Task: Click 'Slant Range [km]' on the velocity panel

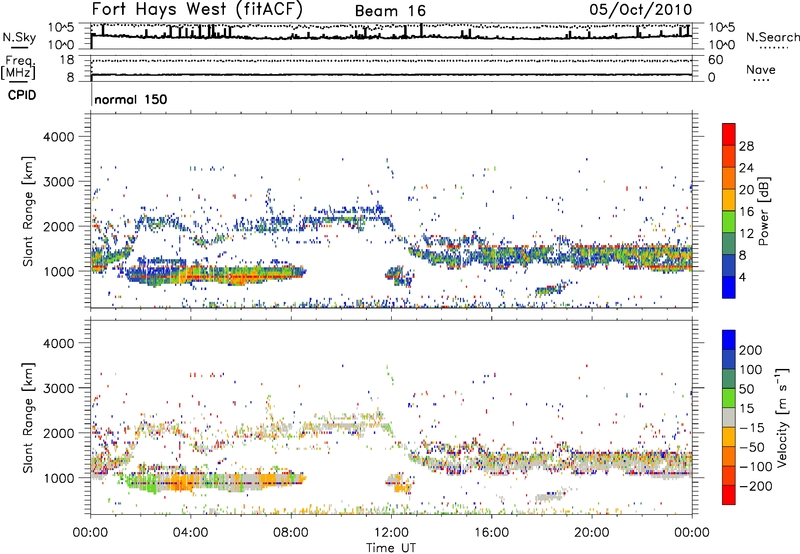Action: coord(28,418)
